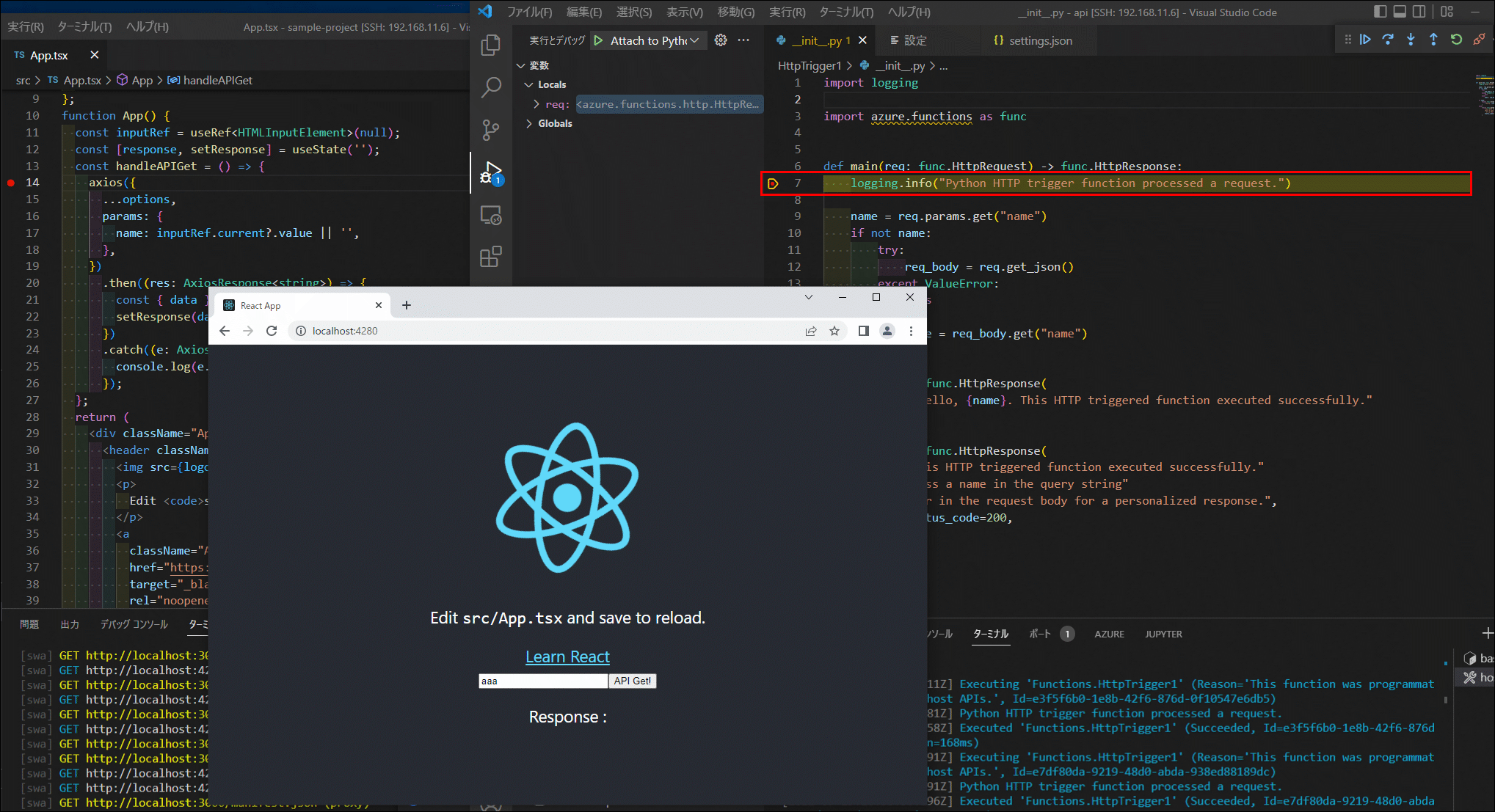Grab the debug toolbar drag handle
1495x812 pixels.
pyautogui.click(x=1347, y=40)
